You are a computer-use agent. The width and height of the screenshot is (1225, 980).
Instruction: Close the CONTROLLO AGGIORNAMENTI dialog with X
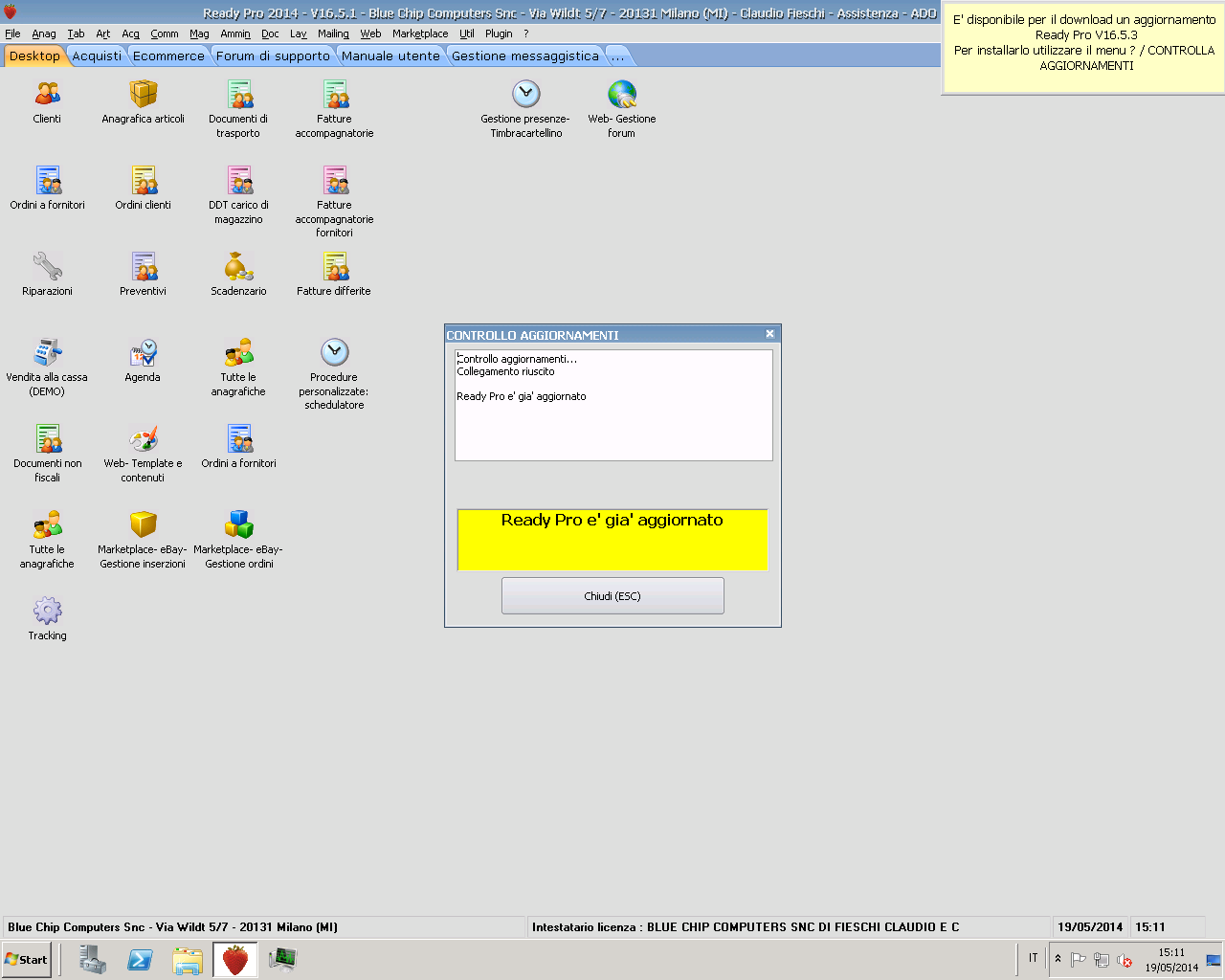click(x=769, y=334)
